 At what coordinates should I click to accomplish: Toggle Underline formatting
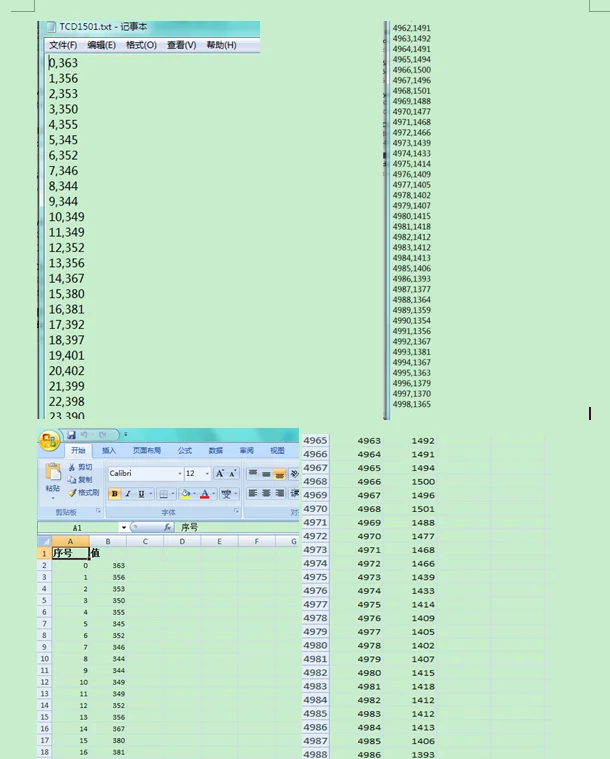[141, 494]
